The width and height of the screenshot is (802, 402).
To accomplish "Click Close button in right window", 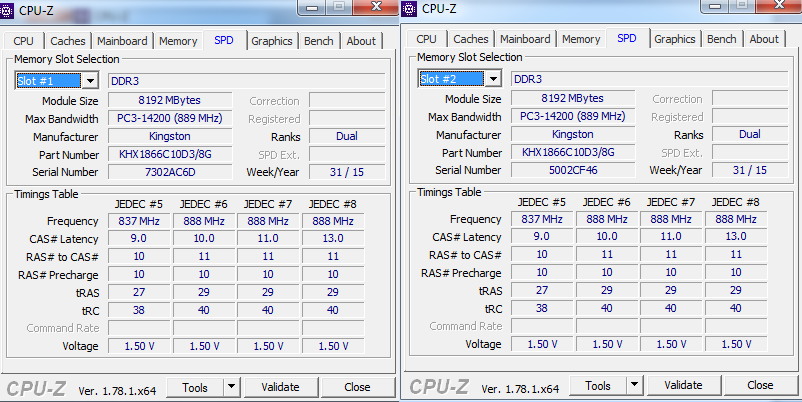I will pyautogui.click(x=761, y=385).
